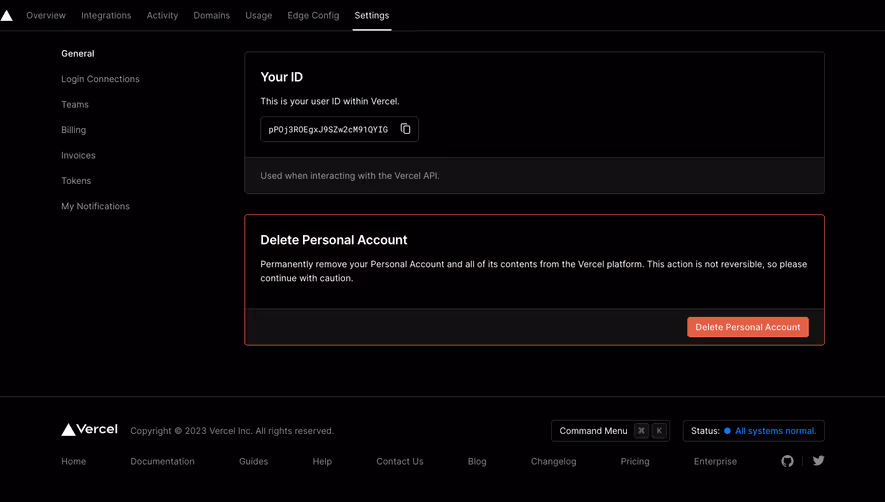Click the K key badge in Command Menu
This screenshot has width=885, height=502.
659,430
